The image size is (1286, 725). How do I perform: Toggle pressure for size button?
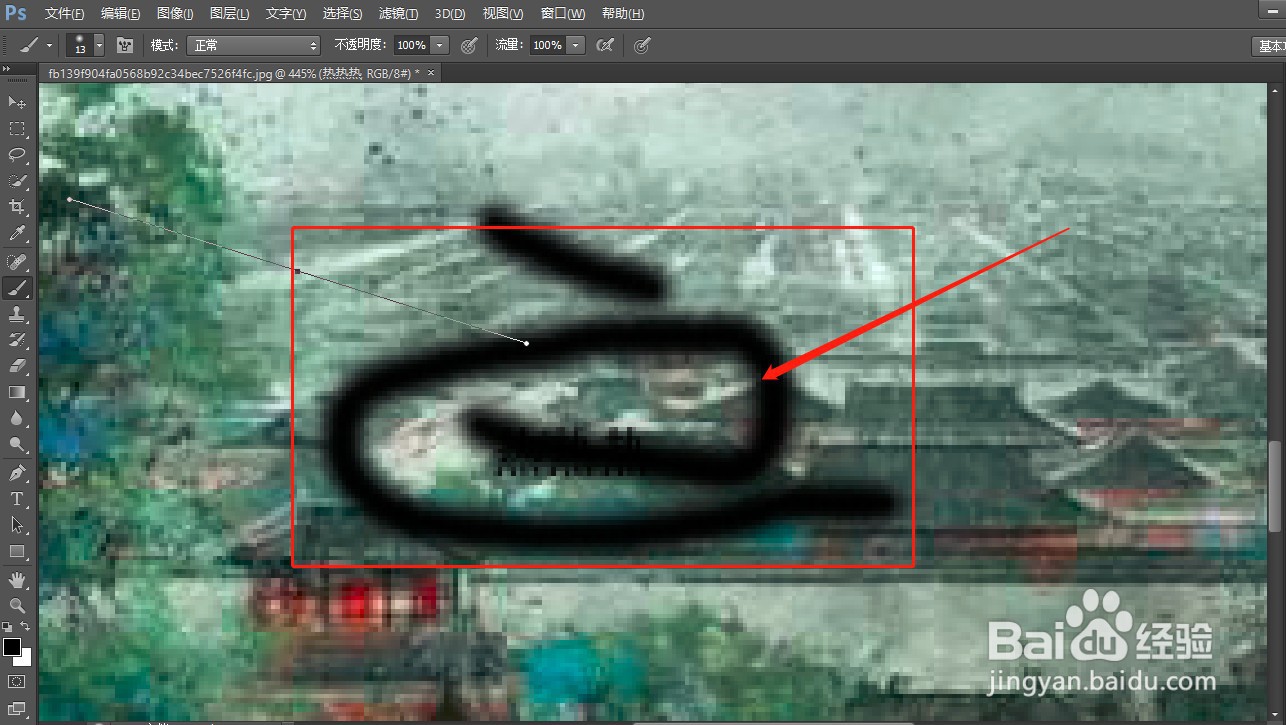coord(643,45)
